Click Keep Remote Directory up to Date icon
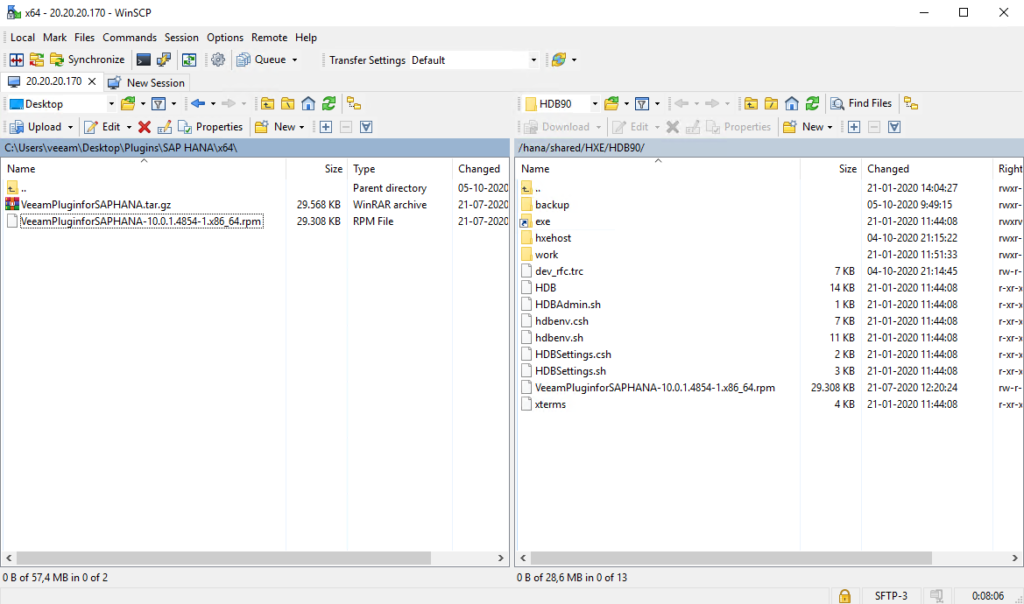Viewport: 1024px width, 604px height. point(37,60)
